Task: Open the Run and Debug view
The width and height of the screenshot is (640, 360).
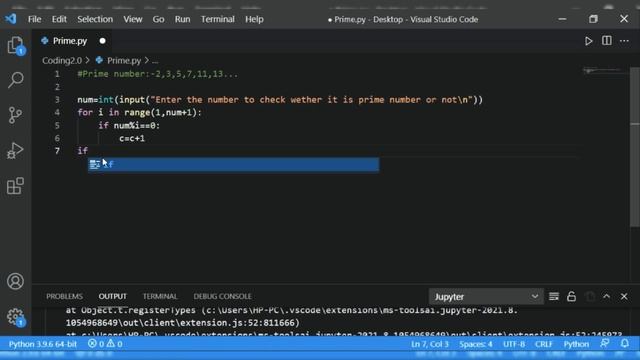Action: [x=15, y=151]
